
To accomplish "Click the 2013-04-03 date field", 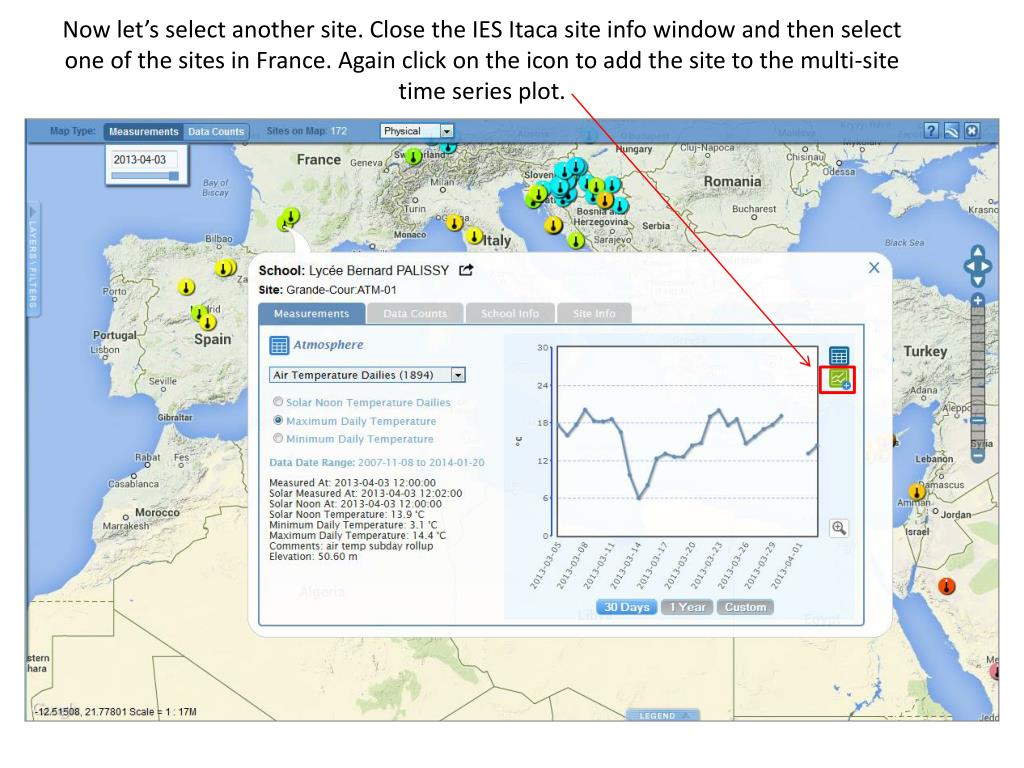I will (x=145, y=159).
